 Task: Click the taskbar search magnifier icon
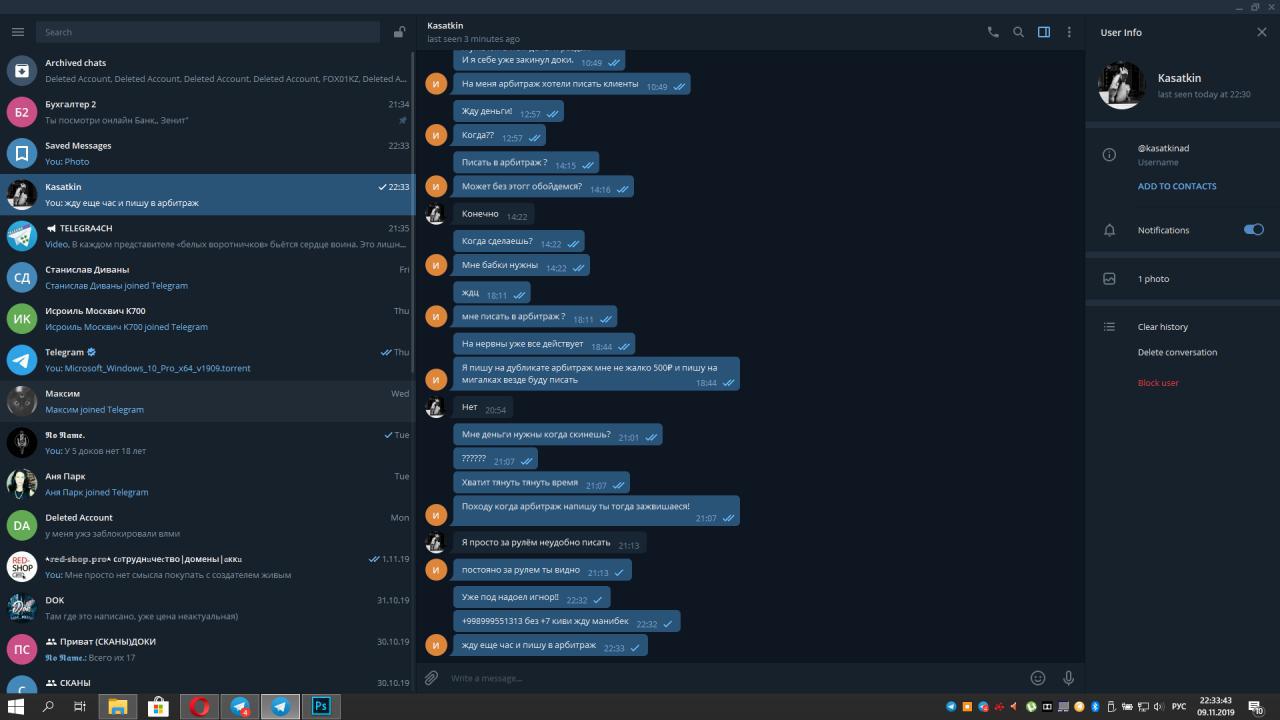(48, 707)
